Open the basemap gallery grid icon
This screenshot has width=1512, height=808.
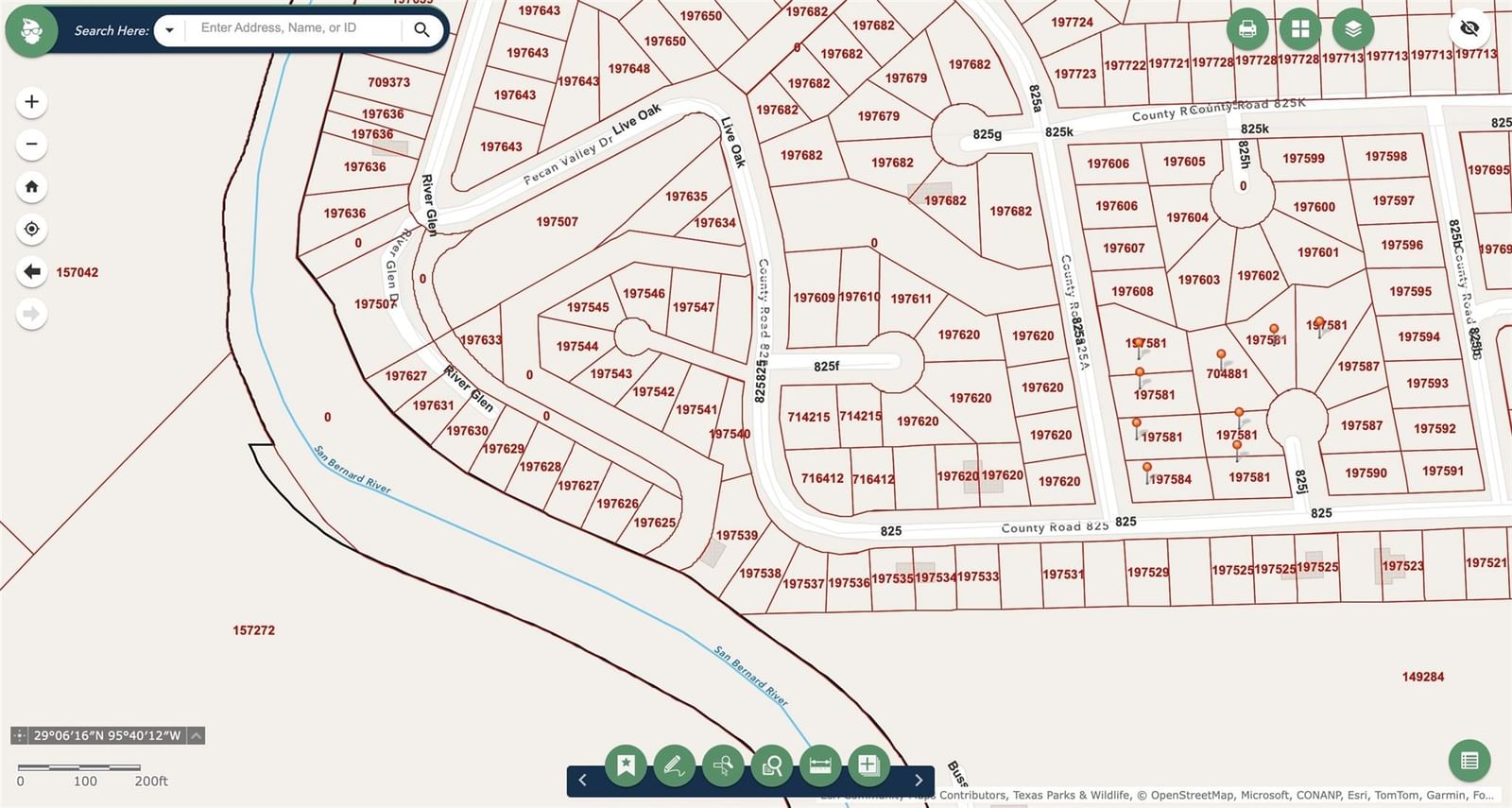[1300, 29]
